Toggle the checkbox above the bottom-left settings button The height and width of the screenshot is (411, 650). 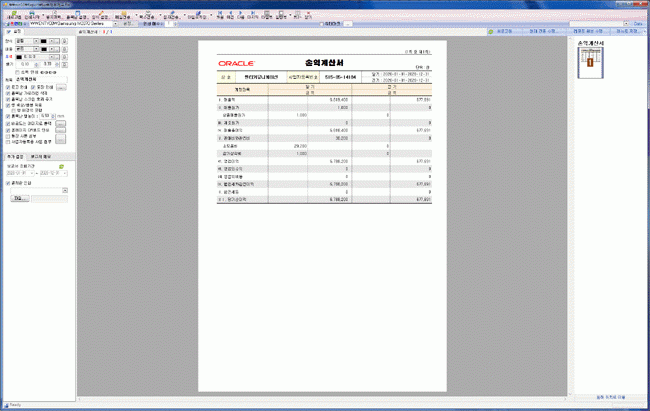tap(9, 183)
